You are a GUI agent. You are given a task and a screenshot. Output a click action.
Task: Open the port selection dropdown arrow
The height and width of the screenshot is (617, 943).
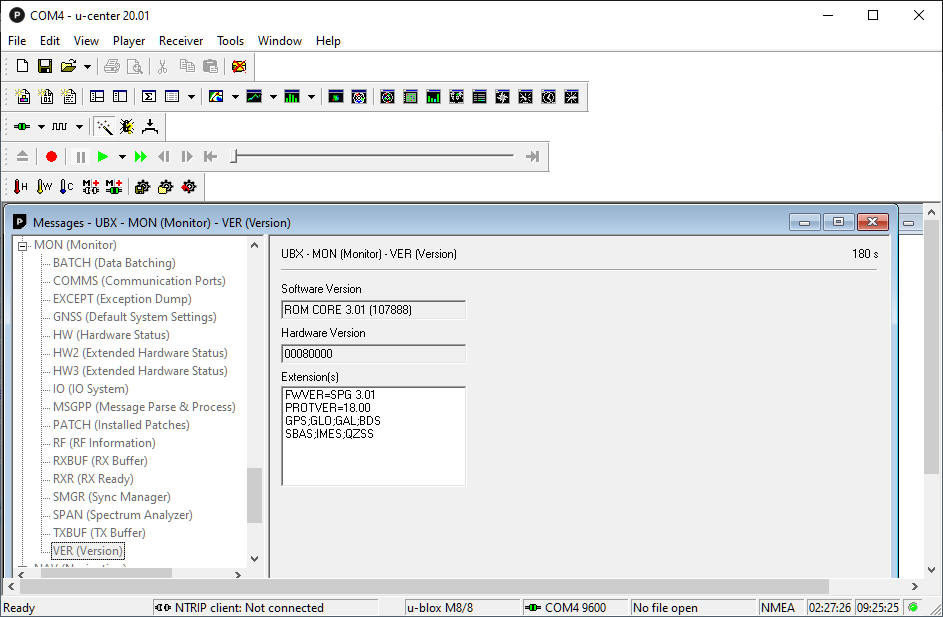pyautogui.click(x=41, y=127)
